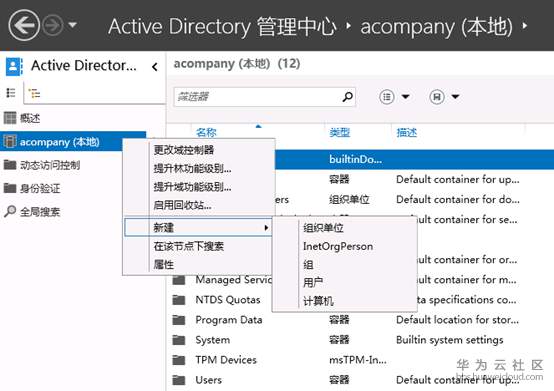Sort by the 名称 column header
The image size is (554, 391).
[206, 132]
